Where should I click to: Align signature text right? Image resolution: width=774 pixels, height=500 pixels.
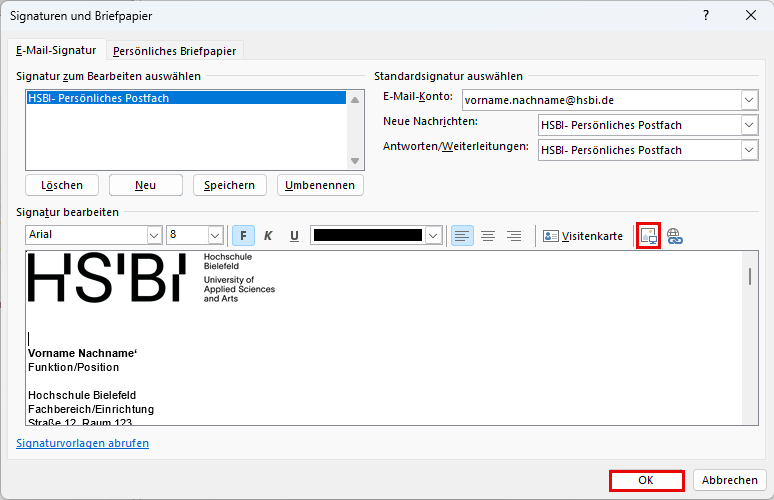(514, 236)
